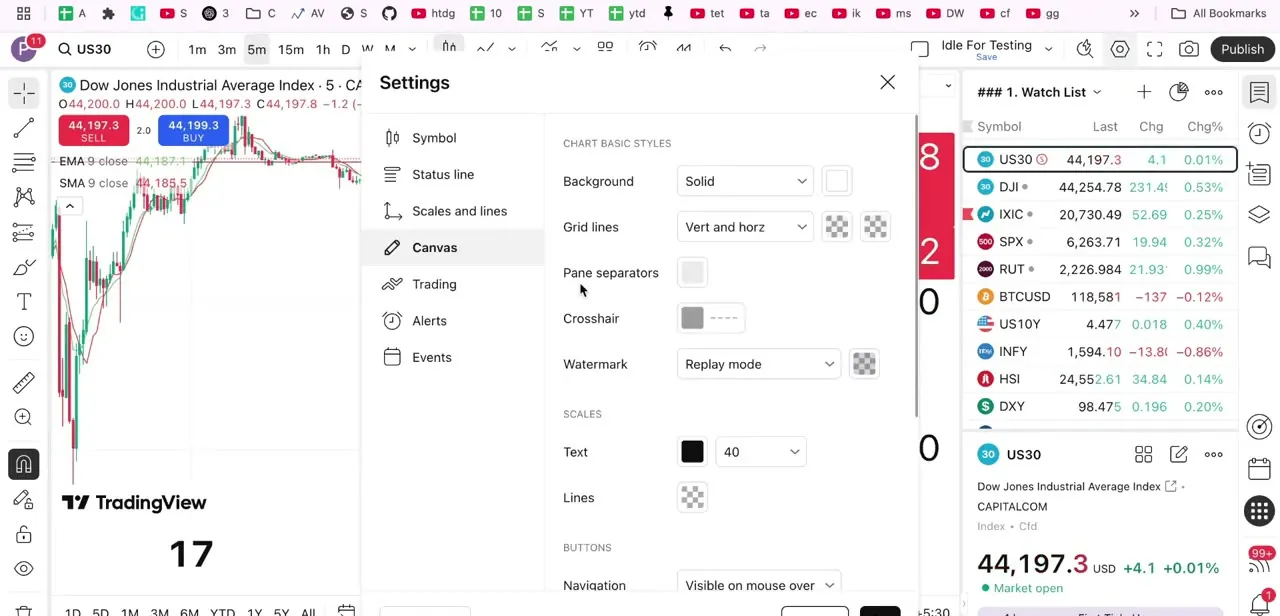The width and height of the screenshot is (1280, 616).
Task: Open the Watermark Replay mode dropdown
Action: (759, 364)
